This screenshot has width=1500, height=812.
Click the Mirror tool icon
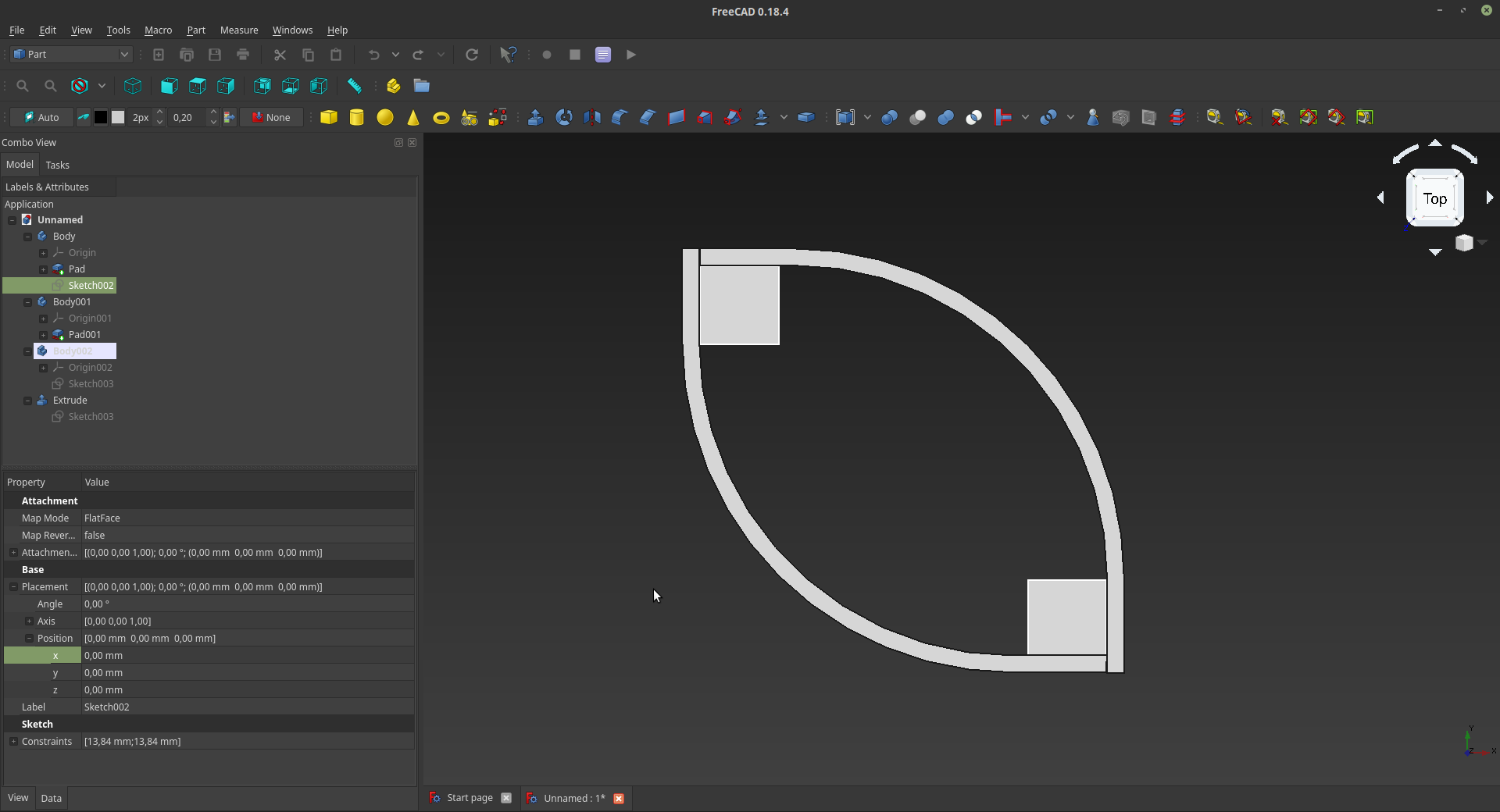click(592, 117)
